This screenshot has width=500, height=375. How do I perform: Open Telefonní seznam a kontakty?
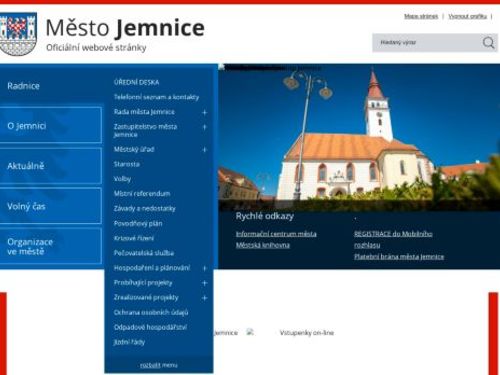point(156,97)
